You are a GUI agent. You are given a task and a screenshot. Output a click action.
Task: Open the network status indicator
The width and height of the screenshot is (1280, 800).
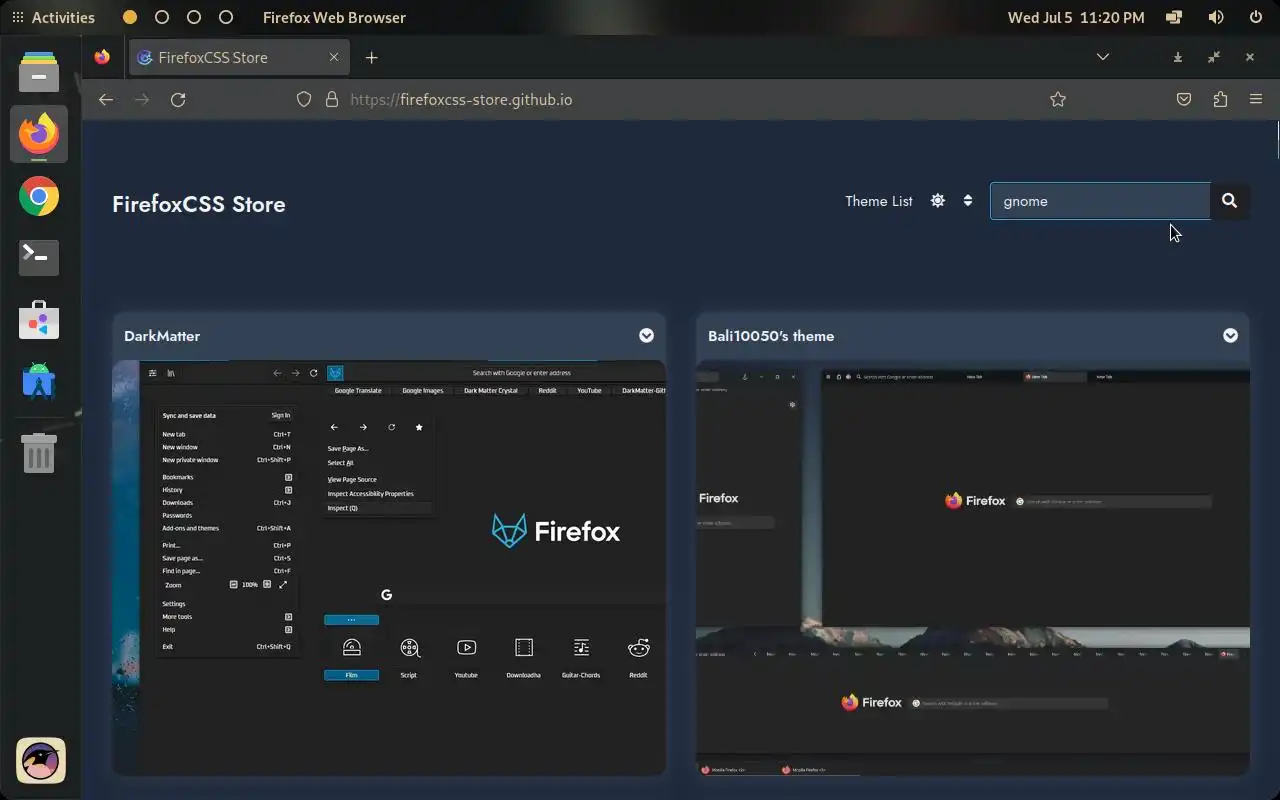1174,17
